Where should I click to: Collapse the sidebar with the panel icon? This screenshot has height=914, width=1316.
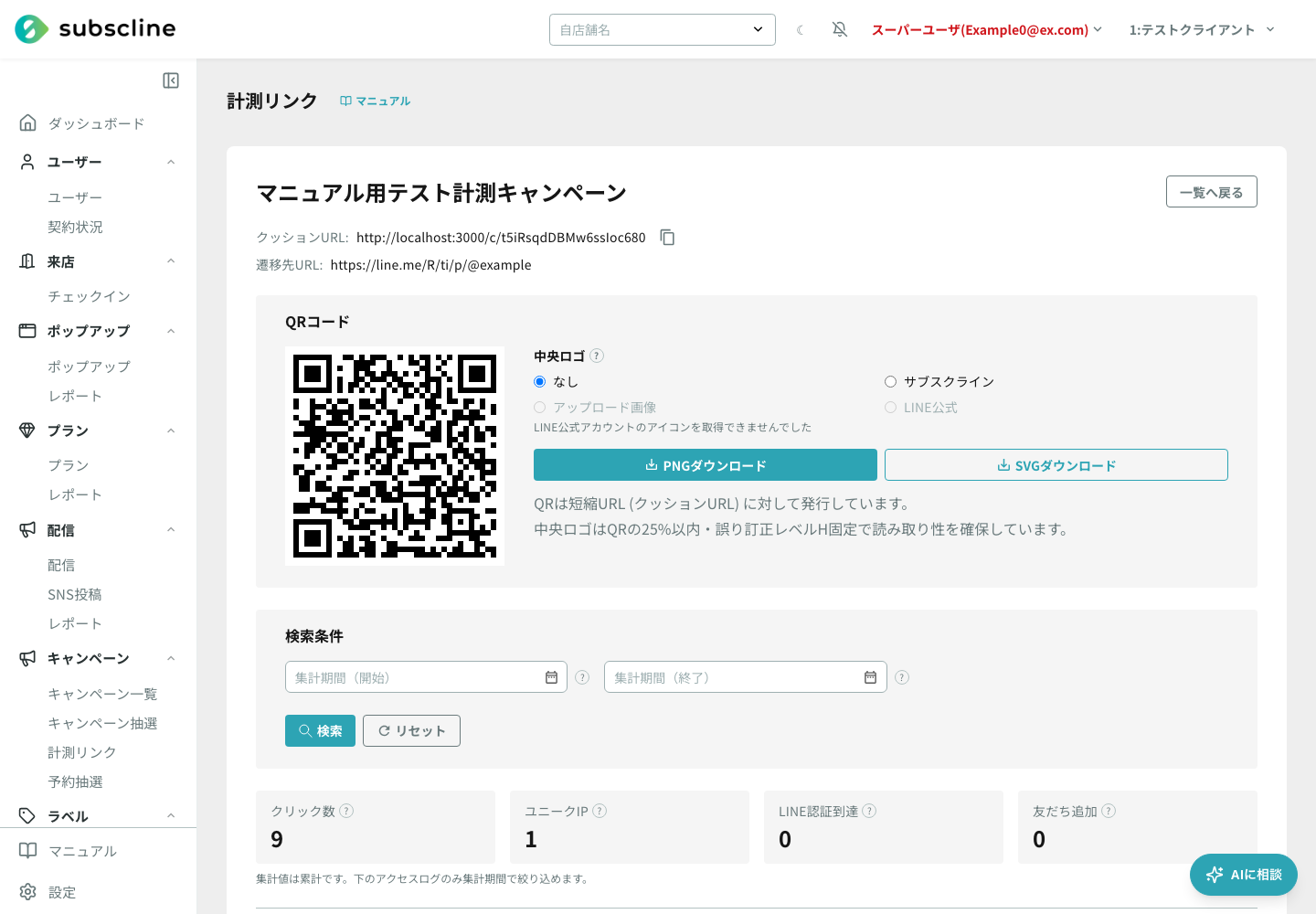[x=171, y=80]
